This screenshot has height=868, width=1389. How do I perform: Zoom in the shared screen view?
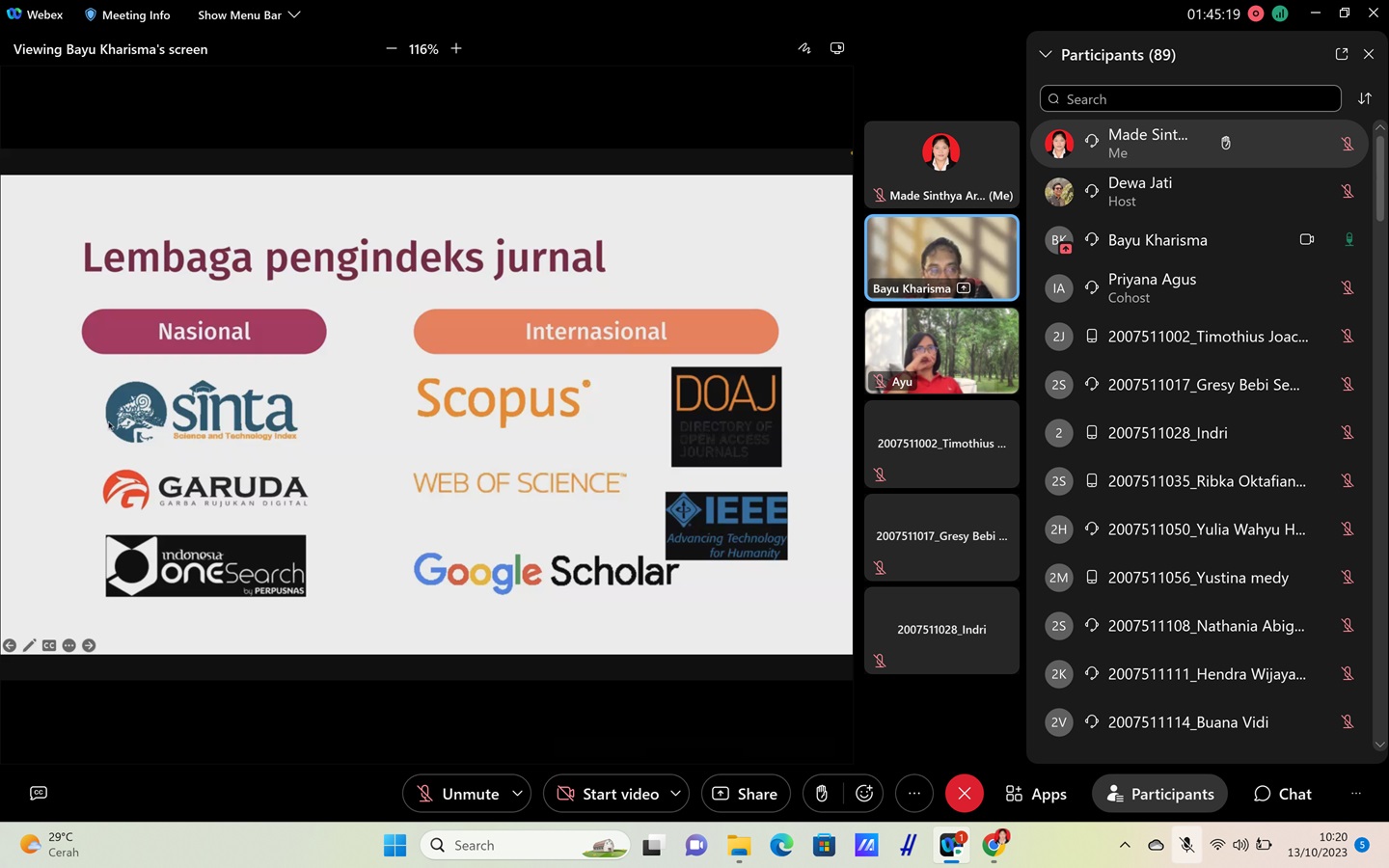pyautogui.click(x=456, y=49)
